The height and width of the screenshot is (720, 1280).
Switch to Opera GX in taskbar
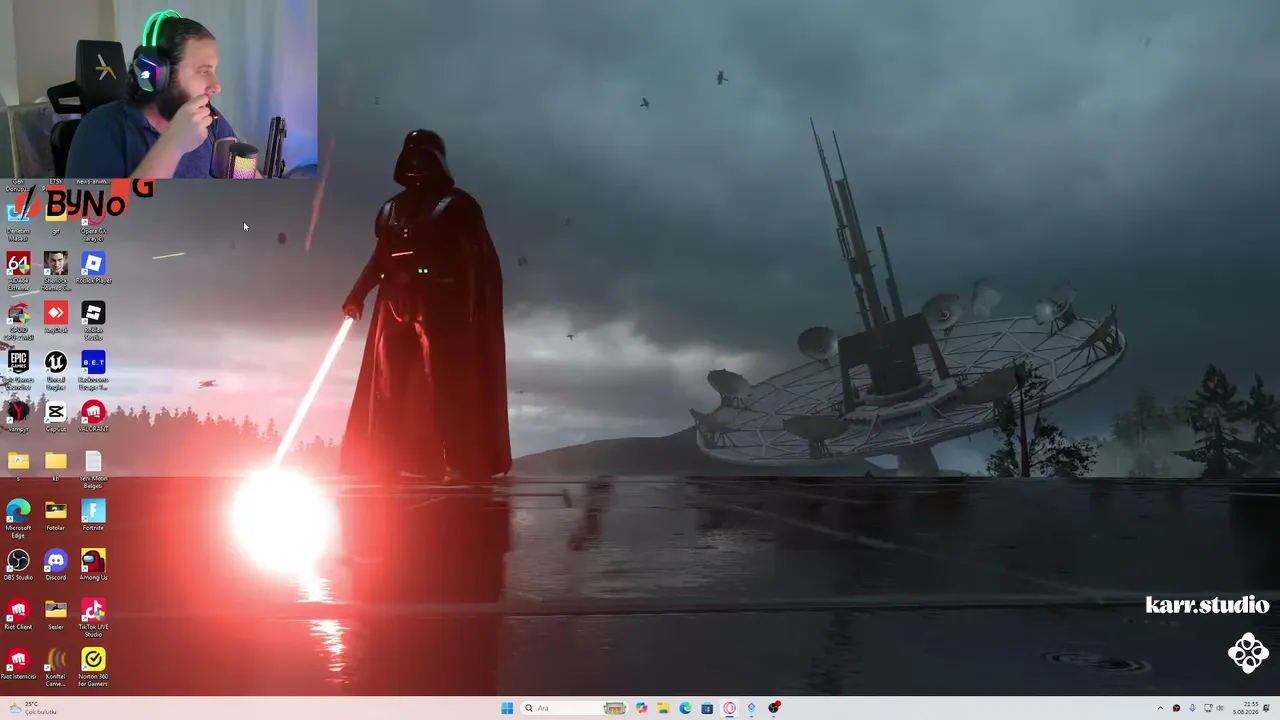[729, 708]
